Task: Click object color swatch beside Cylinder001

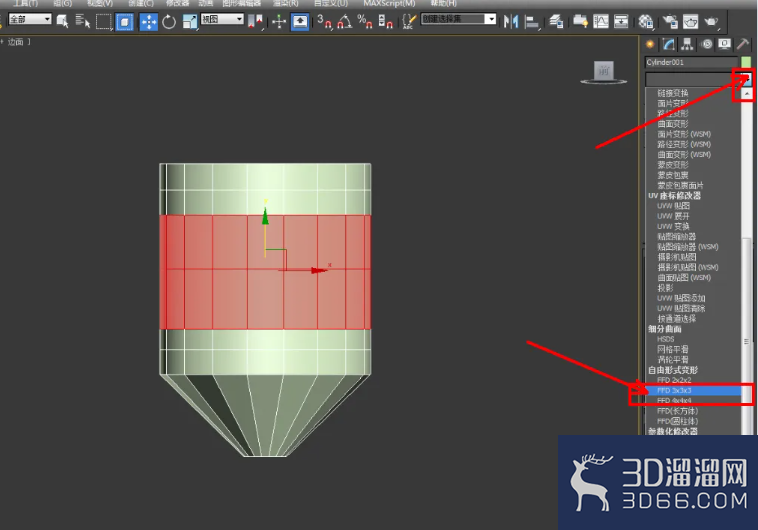Action: click(x=746, y=62)
